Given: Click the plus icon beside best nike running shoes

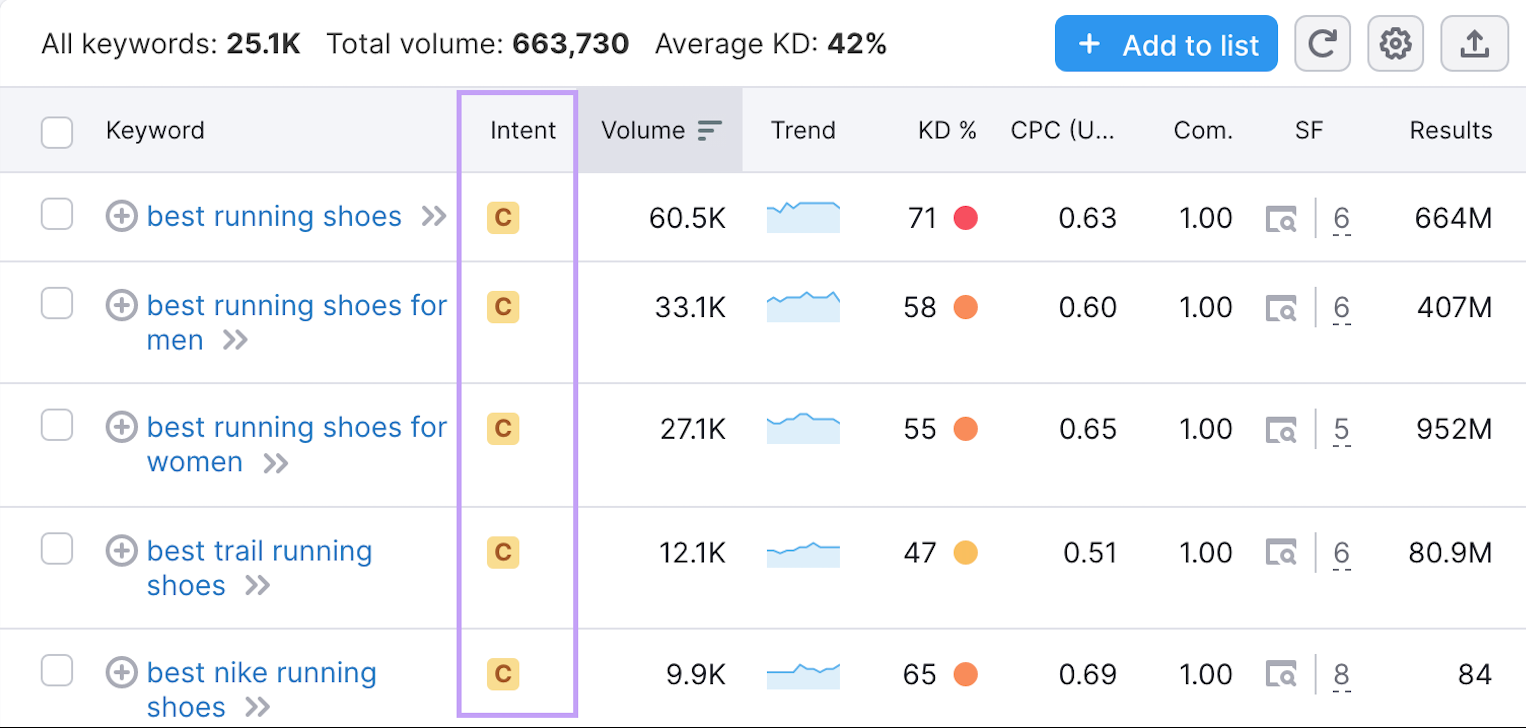Looking at the screenshot, I should pos(121,670).
